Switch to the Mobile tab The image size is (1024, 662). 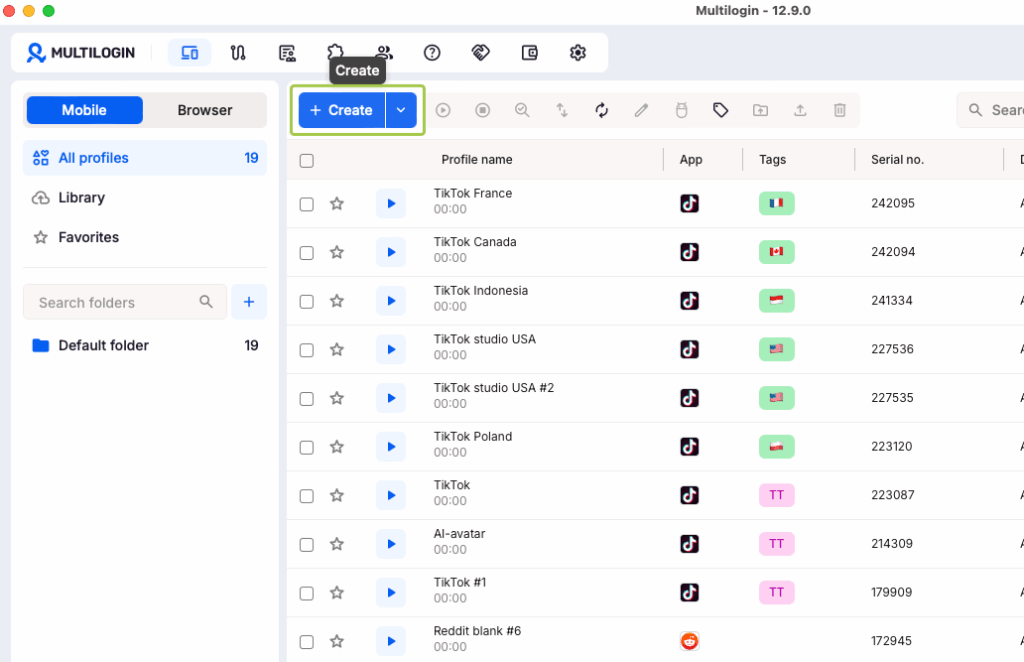tap(84, 110)
